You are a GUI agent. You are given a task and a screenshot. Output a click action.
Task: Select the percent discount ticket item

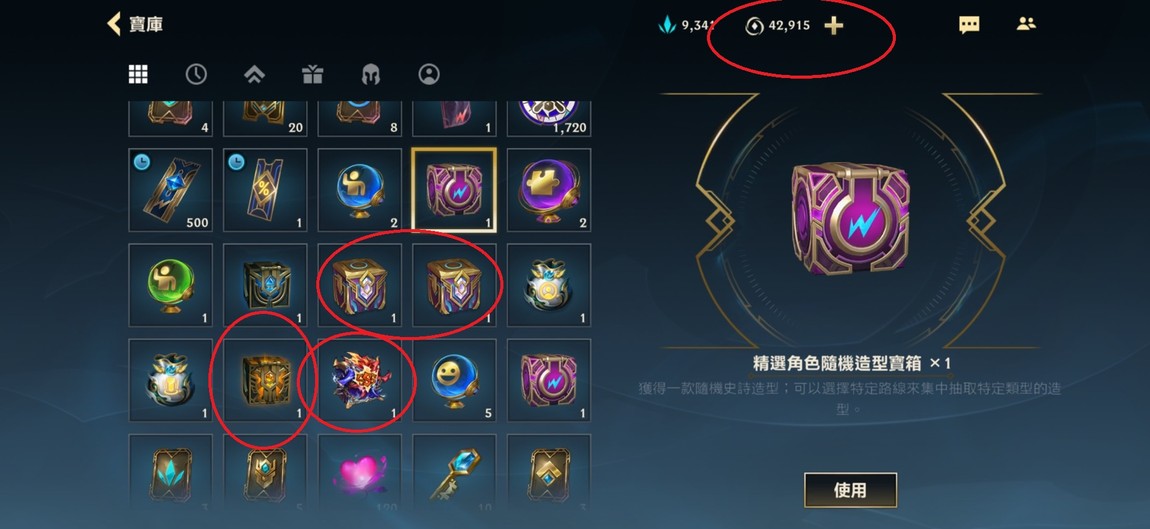[265, 190]
